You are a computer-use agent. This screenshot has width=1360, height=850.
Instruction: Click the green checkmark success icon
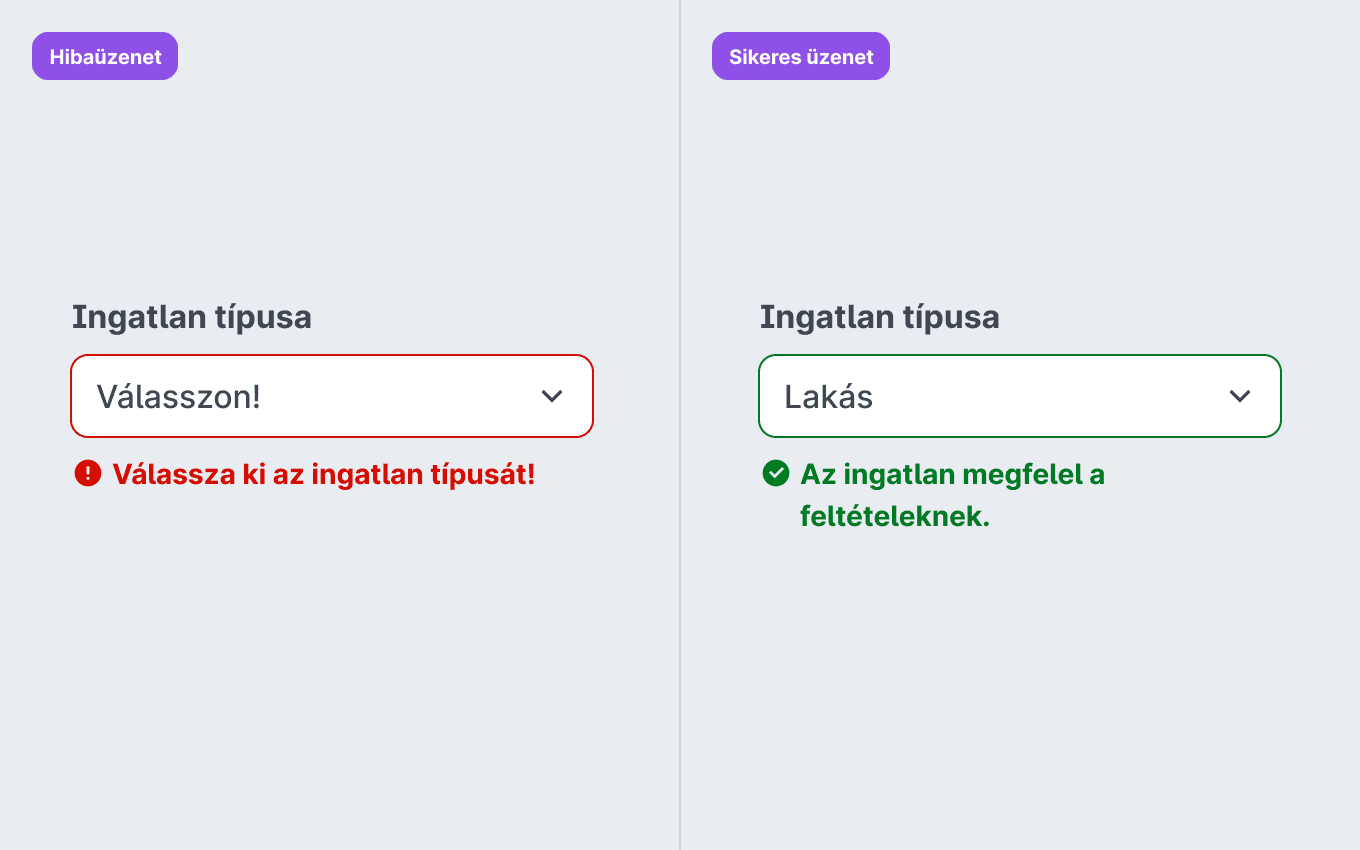tap(776, 473)
